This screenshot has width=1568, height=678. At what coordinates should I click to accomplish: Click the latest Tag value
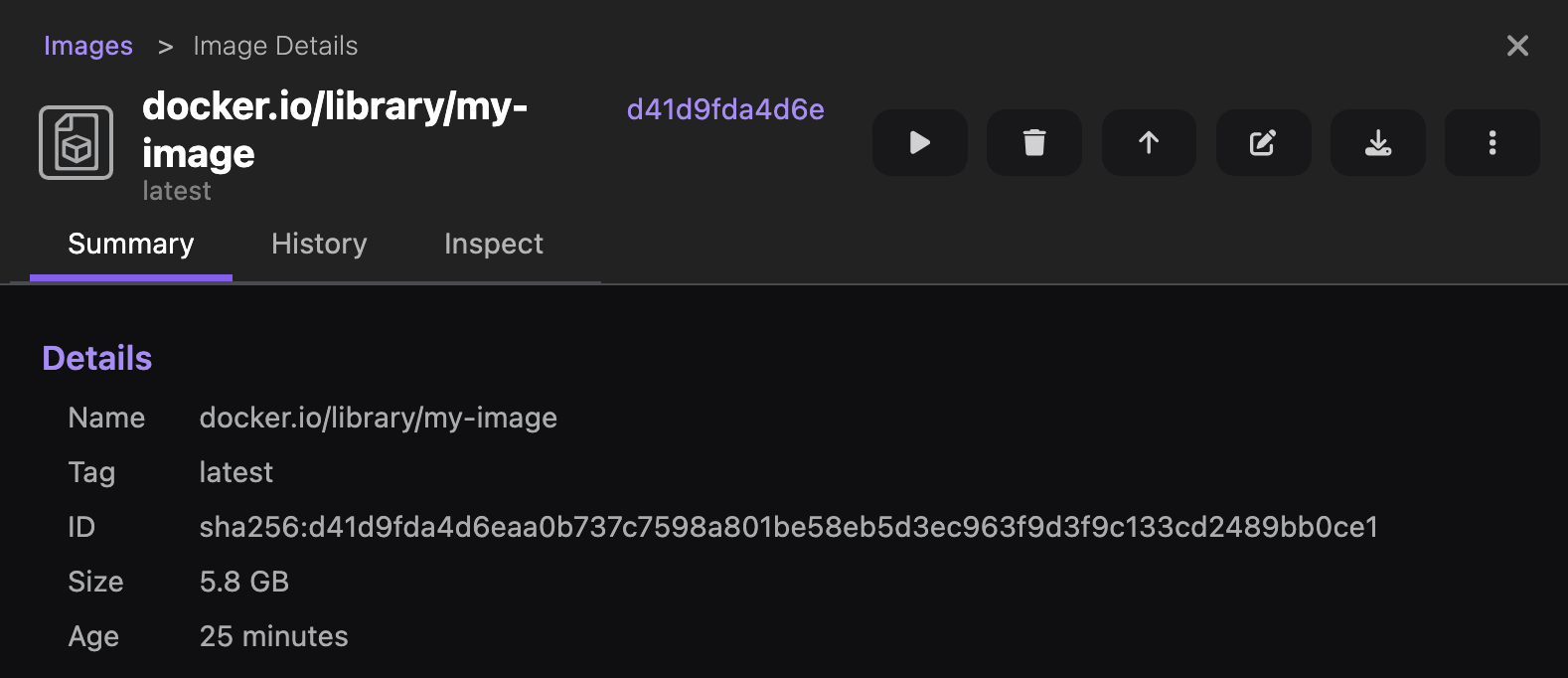pos(235,472)
